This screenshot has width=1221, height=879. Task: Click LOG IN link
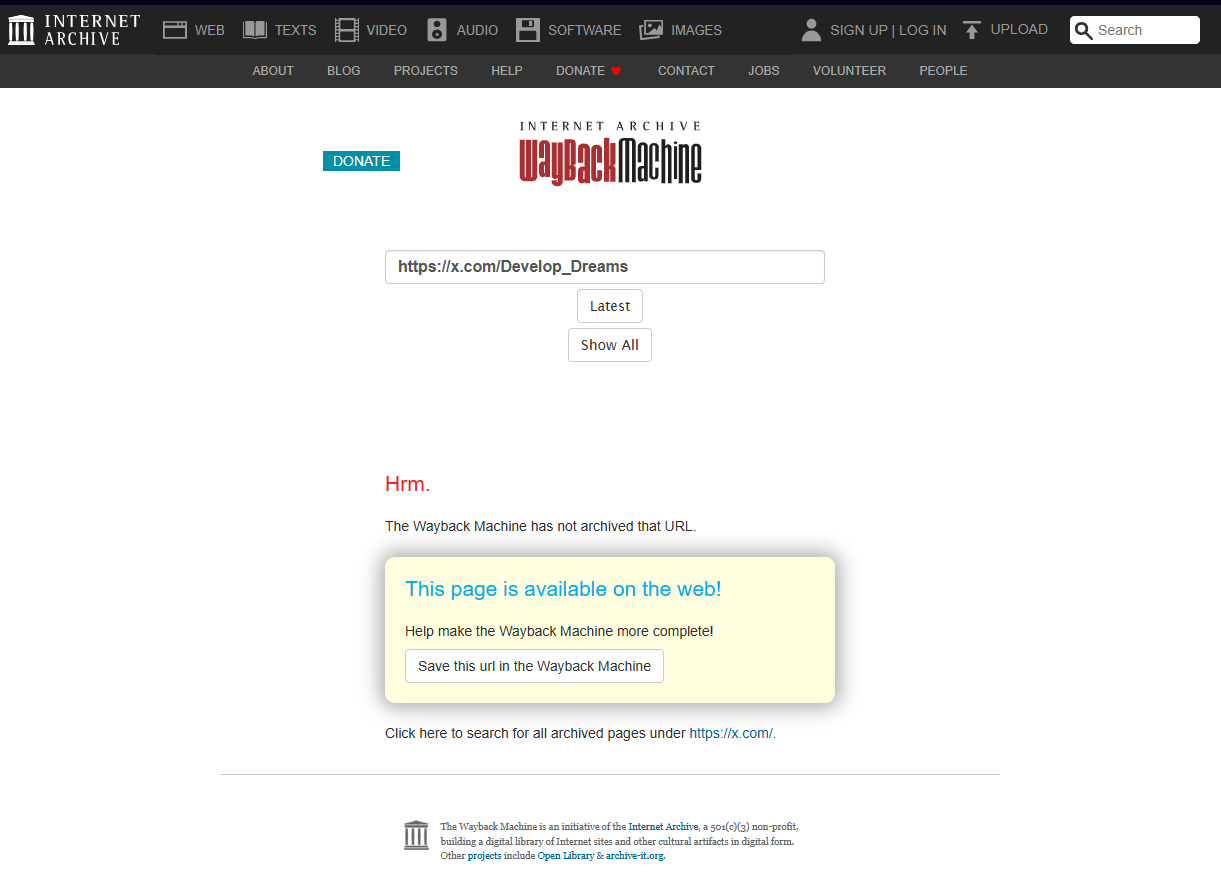coord(923,30)
